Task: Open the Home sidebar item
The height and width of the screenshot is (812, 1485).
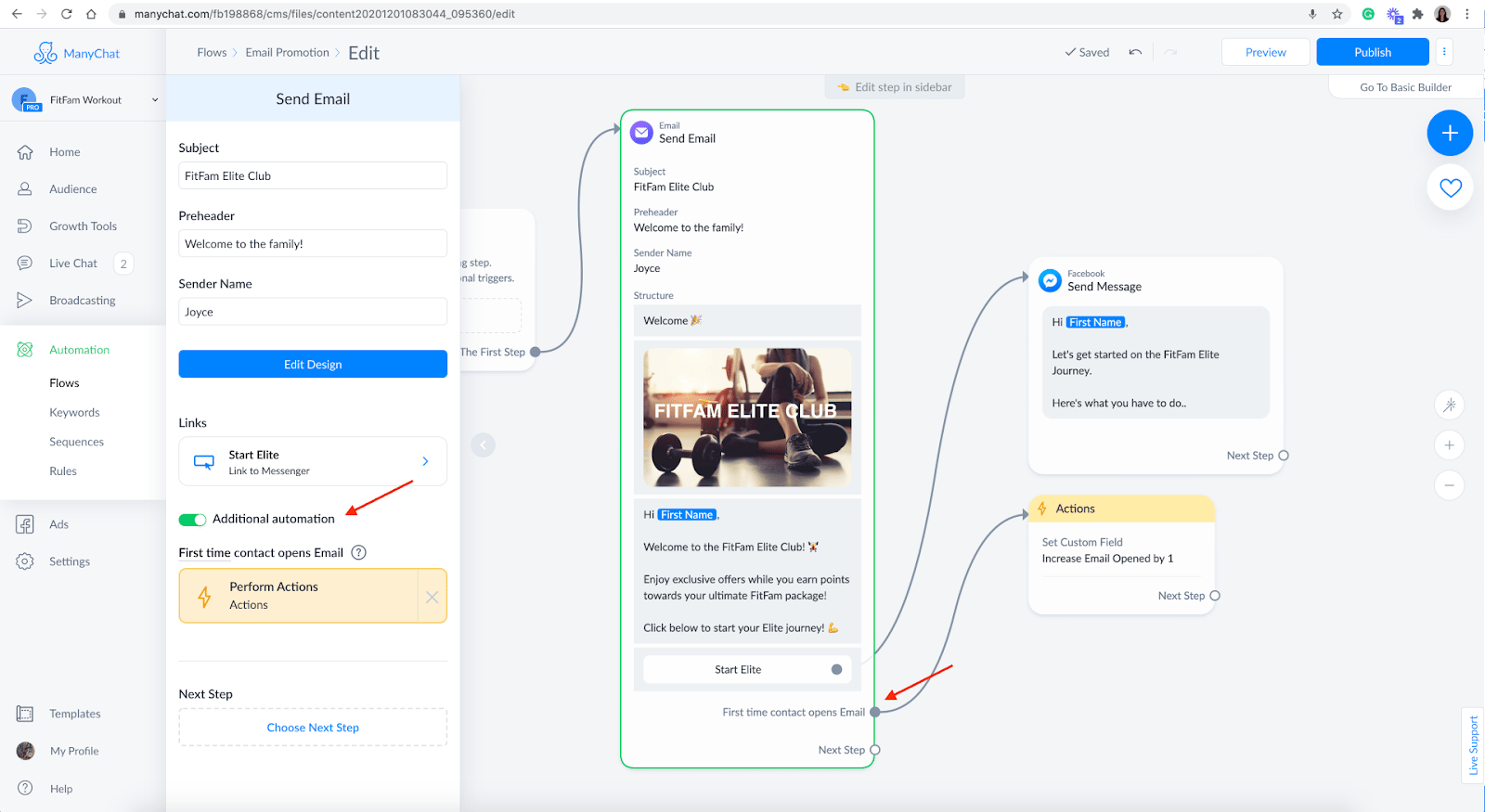Action: (65, 152)
